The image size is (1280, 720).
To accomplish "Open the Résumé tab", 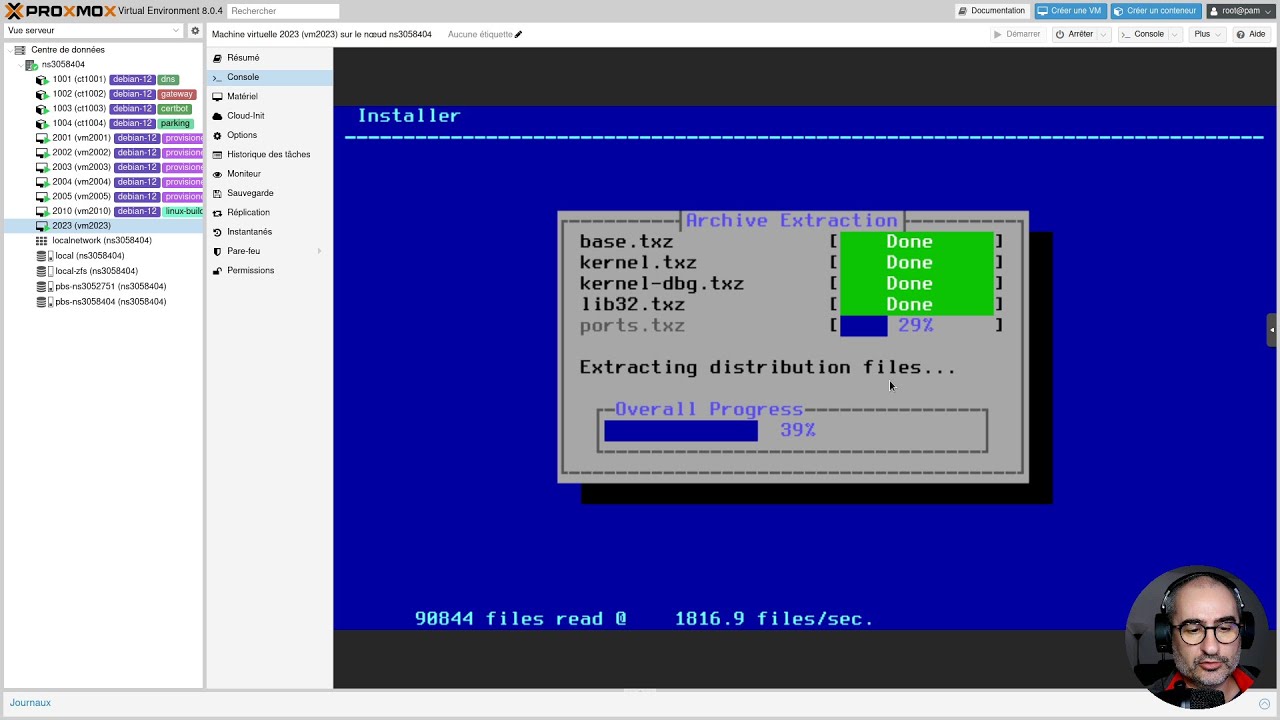I will tap(270, 58).
